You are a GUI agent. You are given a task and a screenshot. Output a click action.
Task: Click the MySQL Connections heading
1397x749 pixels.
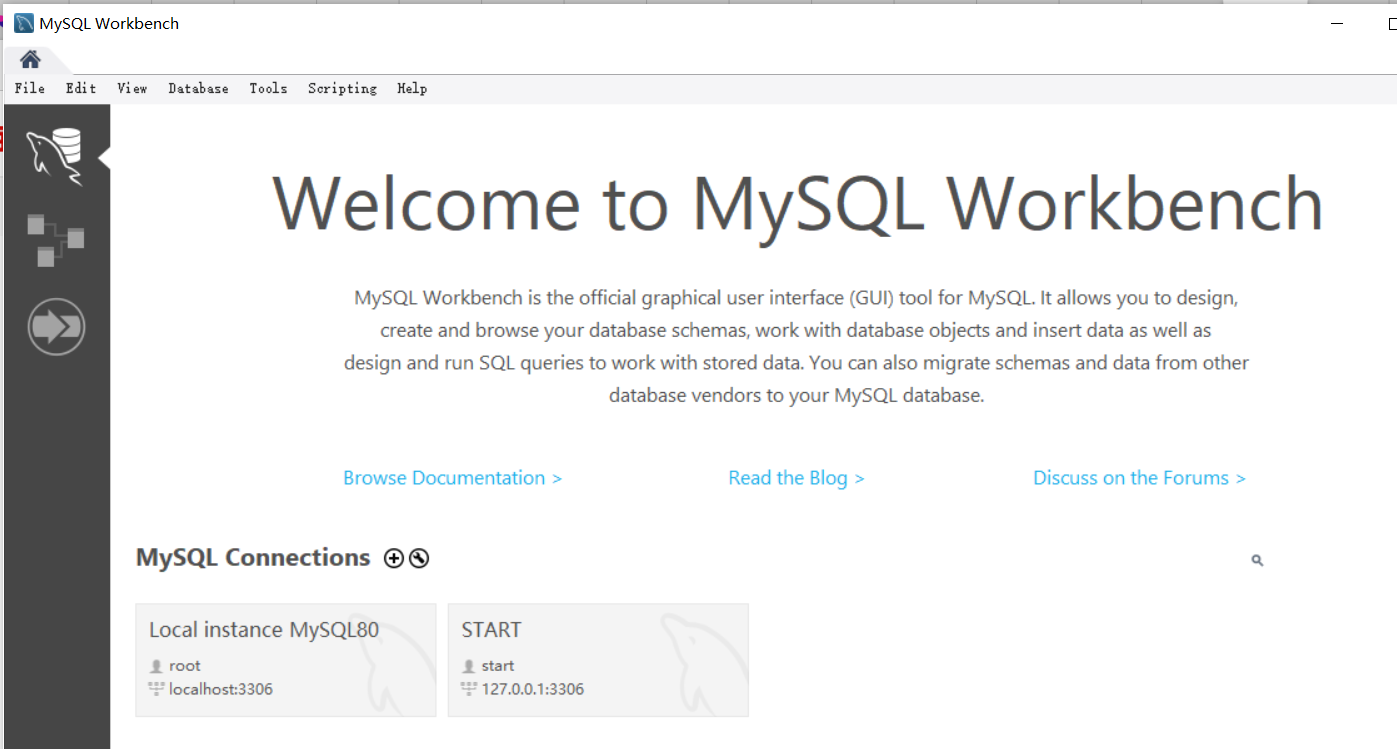tap(253, 558)
